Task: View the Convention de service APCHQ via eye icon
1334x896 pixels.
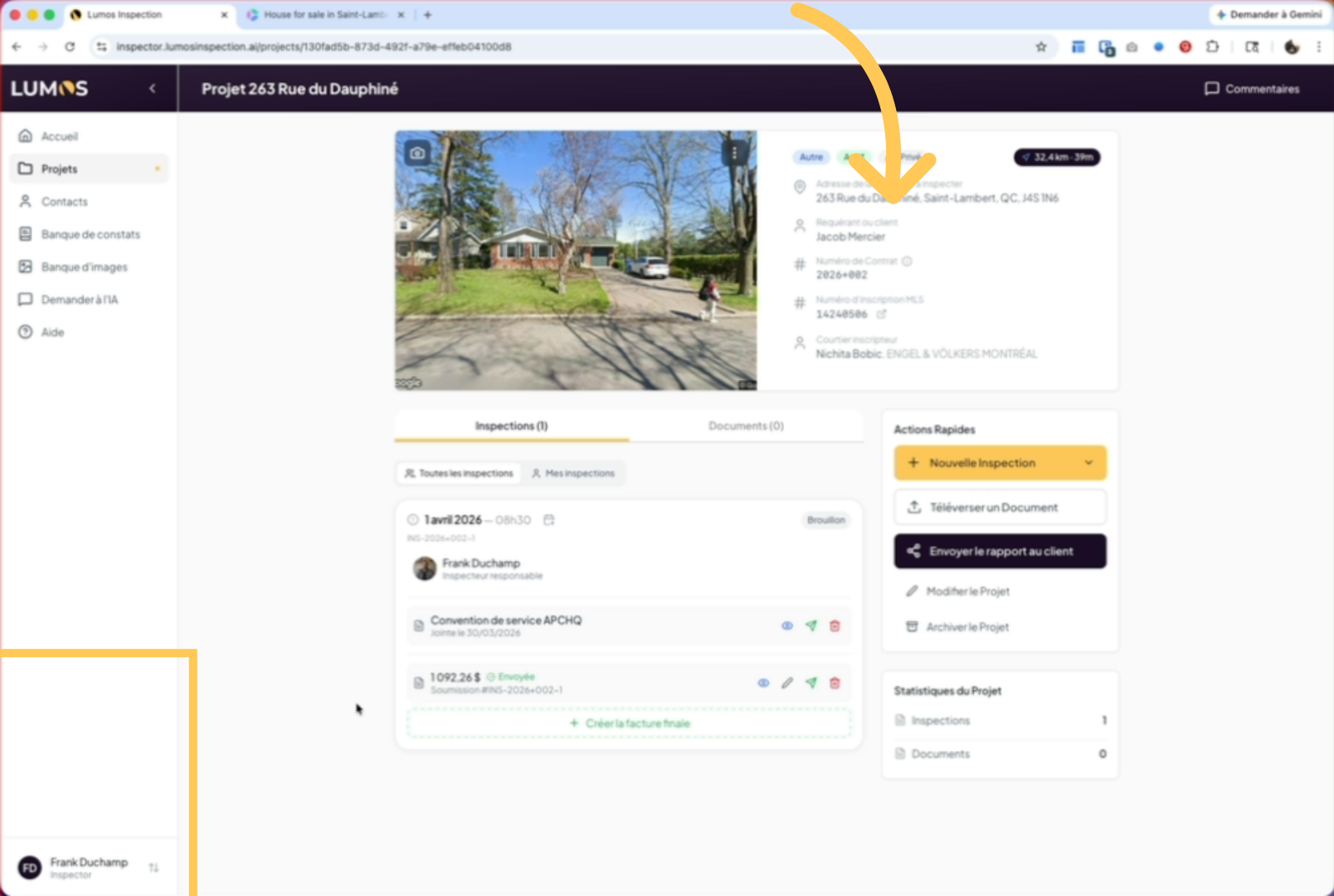Action: coord(786,626)
